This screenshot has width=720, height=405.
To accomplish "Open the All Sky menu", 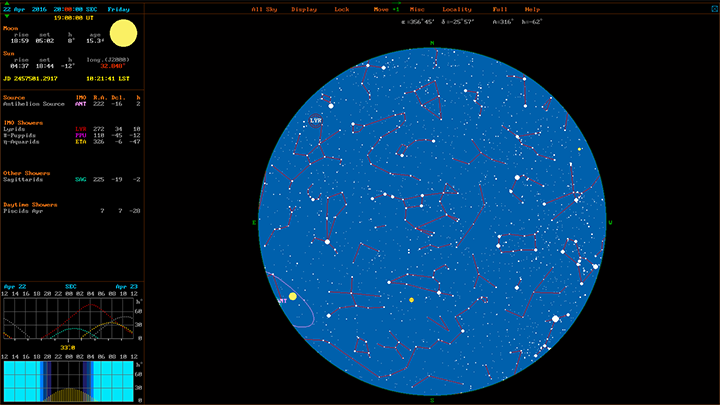I will 264,8.
